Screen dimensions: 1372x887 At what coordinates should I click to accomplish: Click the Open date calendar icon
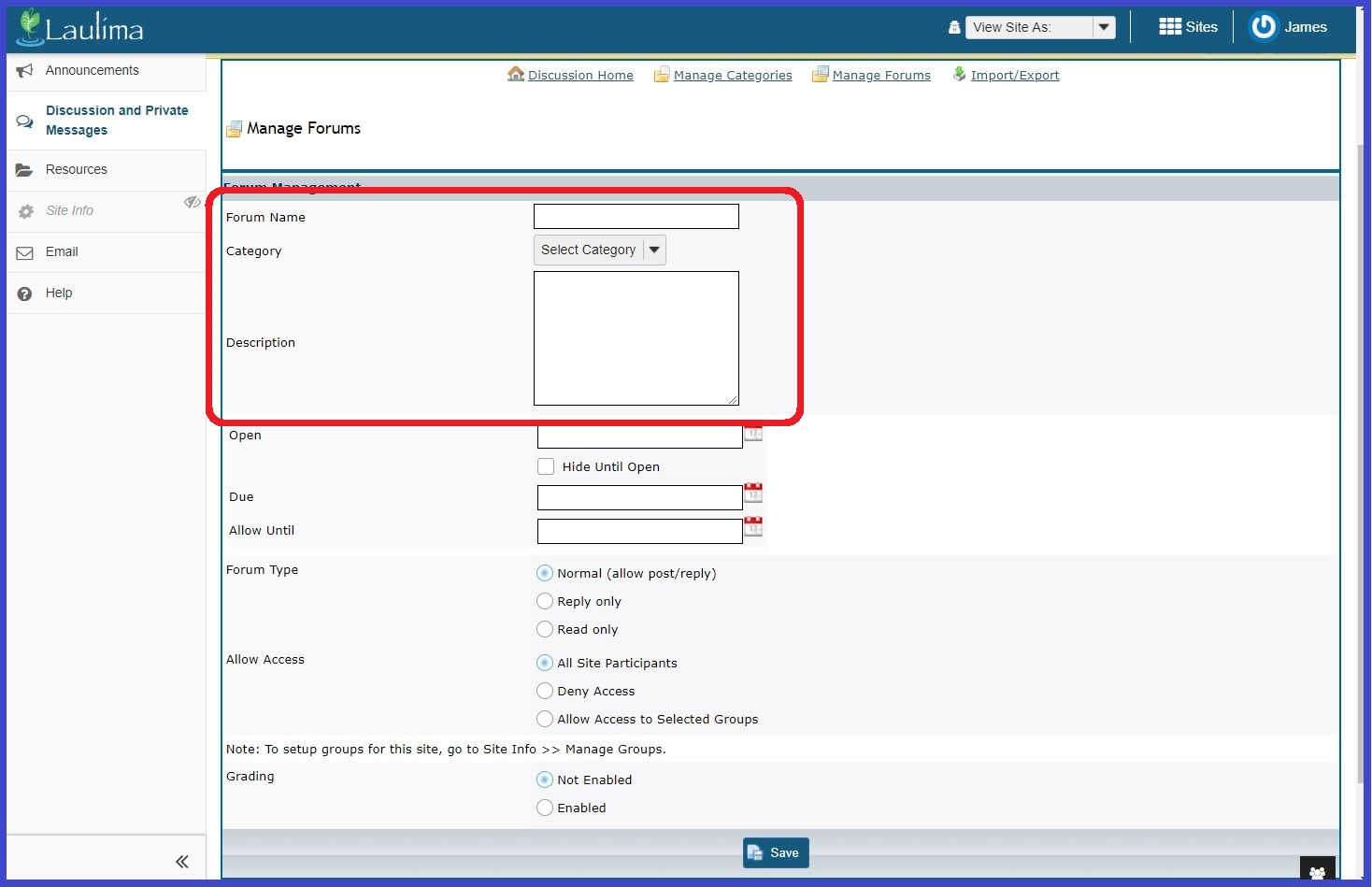pos(753,434)
